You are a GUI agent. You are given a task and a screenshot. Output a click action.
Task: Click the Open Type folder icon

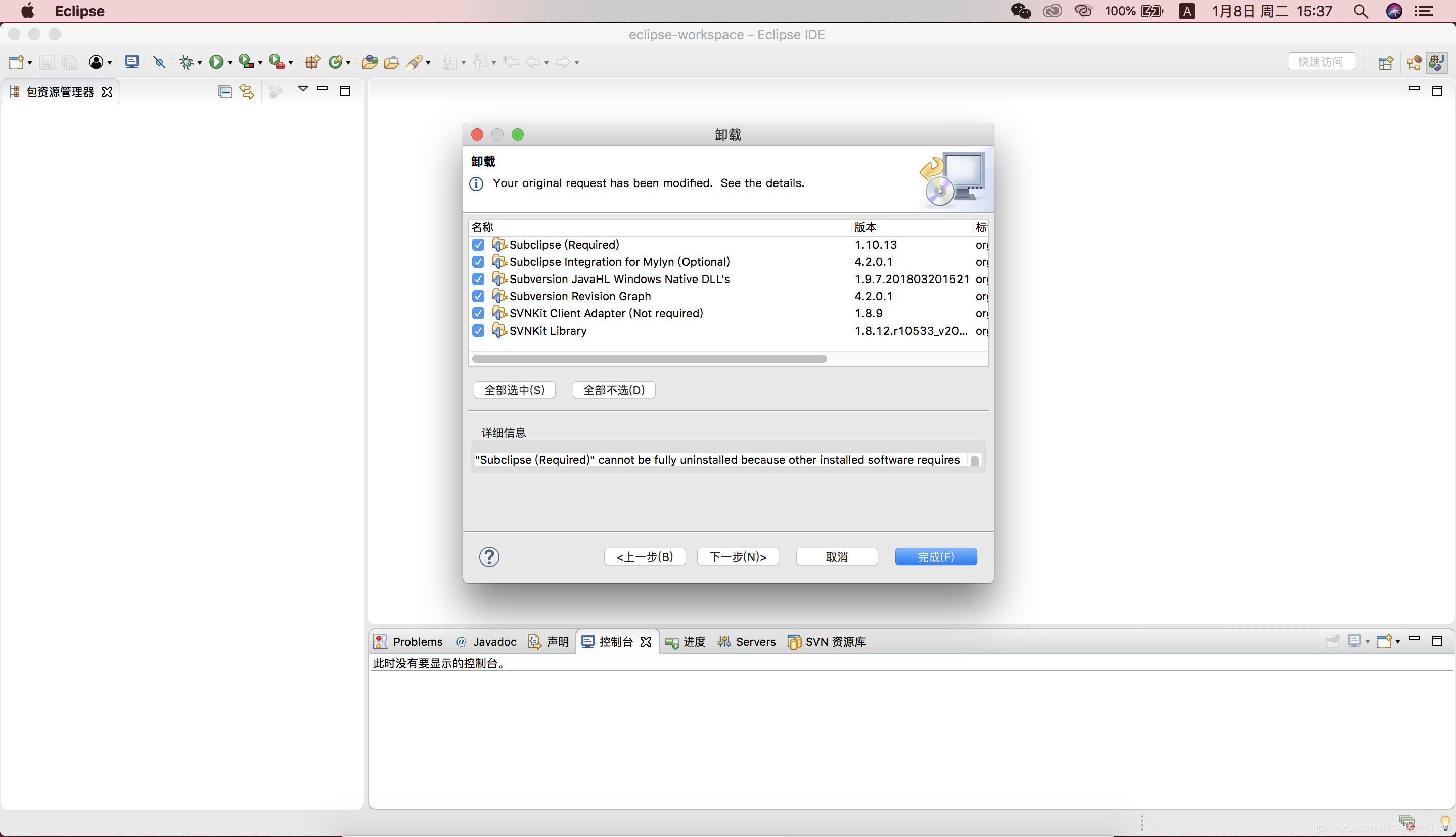(370, 62)
